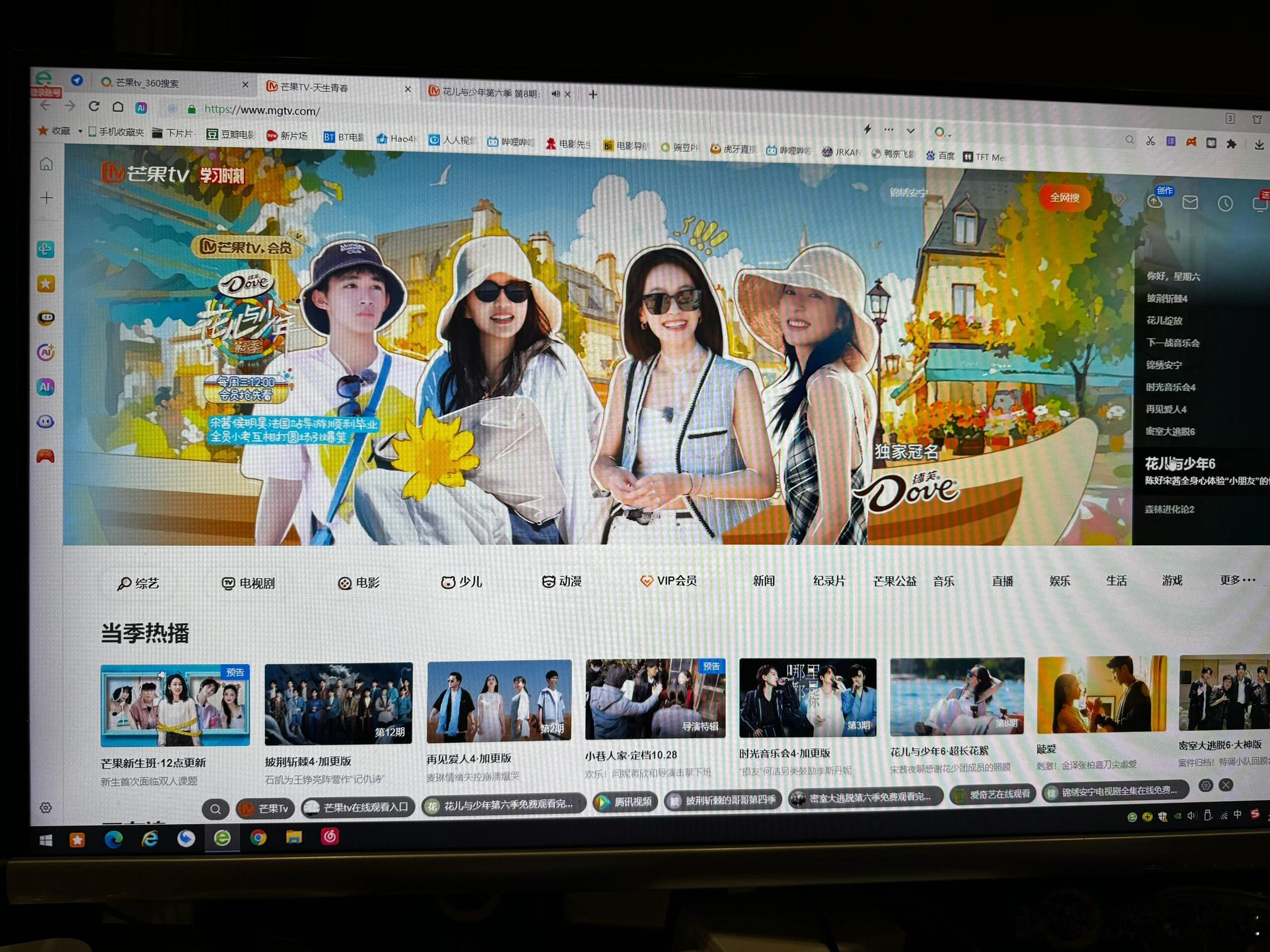Open the search engine selector dropdown
The width and height of the screenshot is (1270, 952).
[942, 132]
